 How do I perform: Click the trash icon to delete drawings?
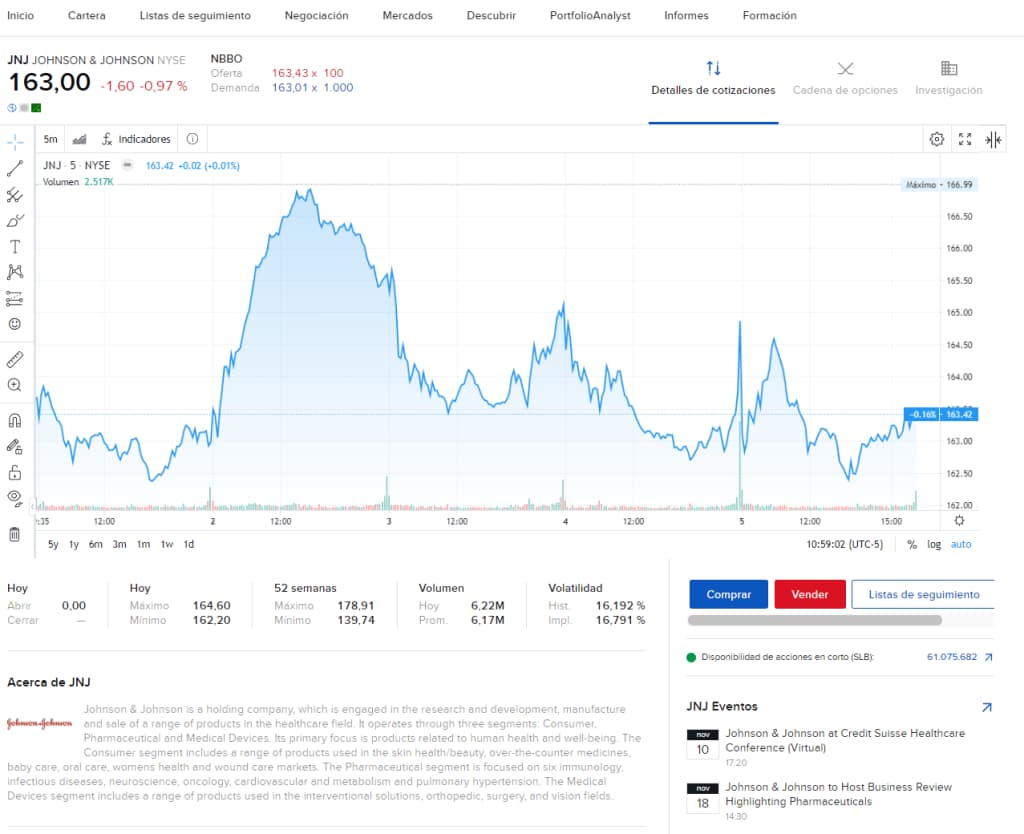[x=12, y=533]
